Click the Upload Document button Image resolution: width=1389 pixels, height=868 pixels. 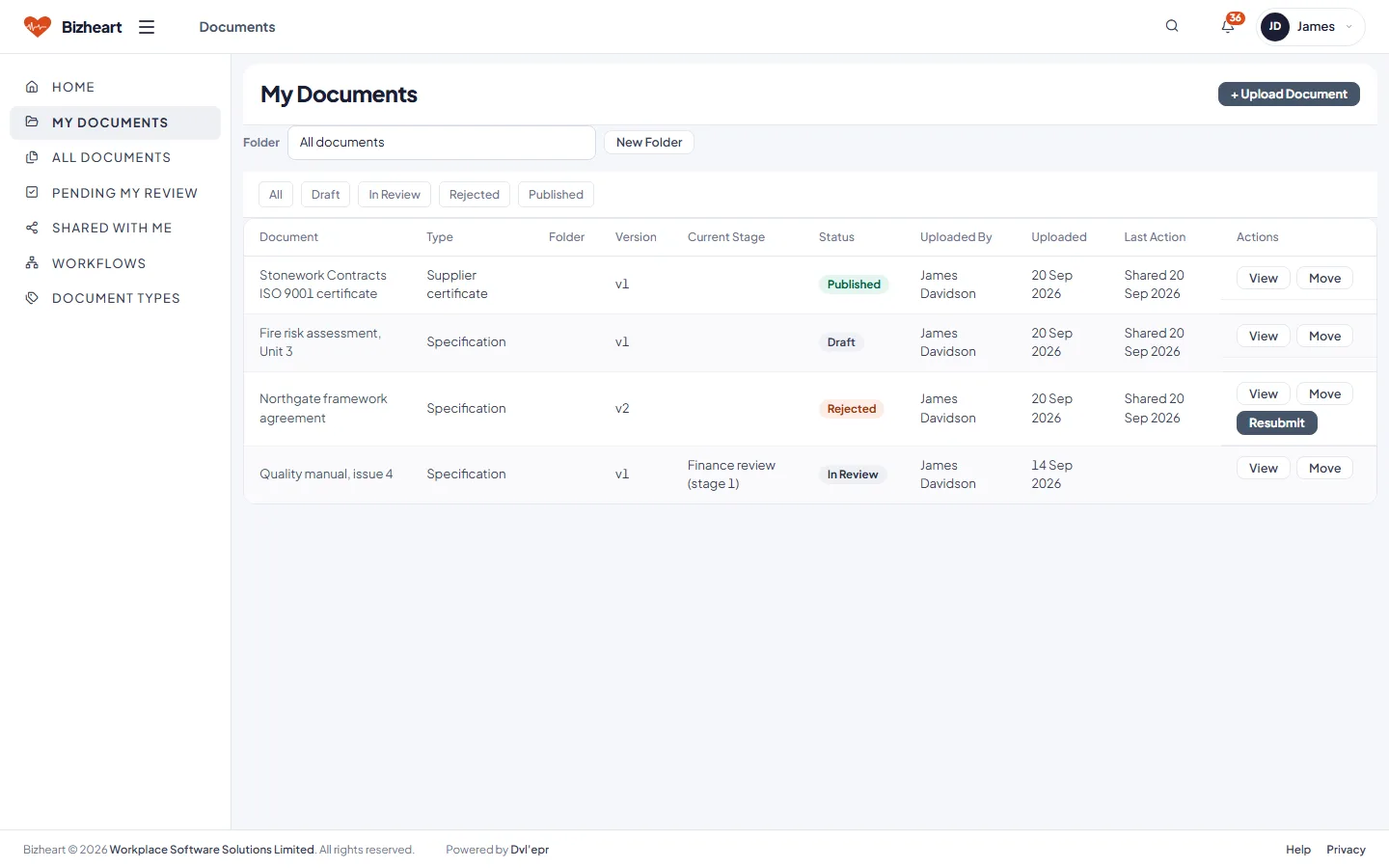point(1289,95)
